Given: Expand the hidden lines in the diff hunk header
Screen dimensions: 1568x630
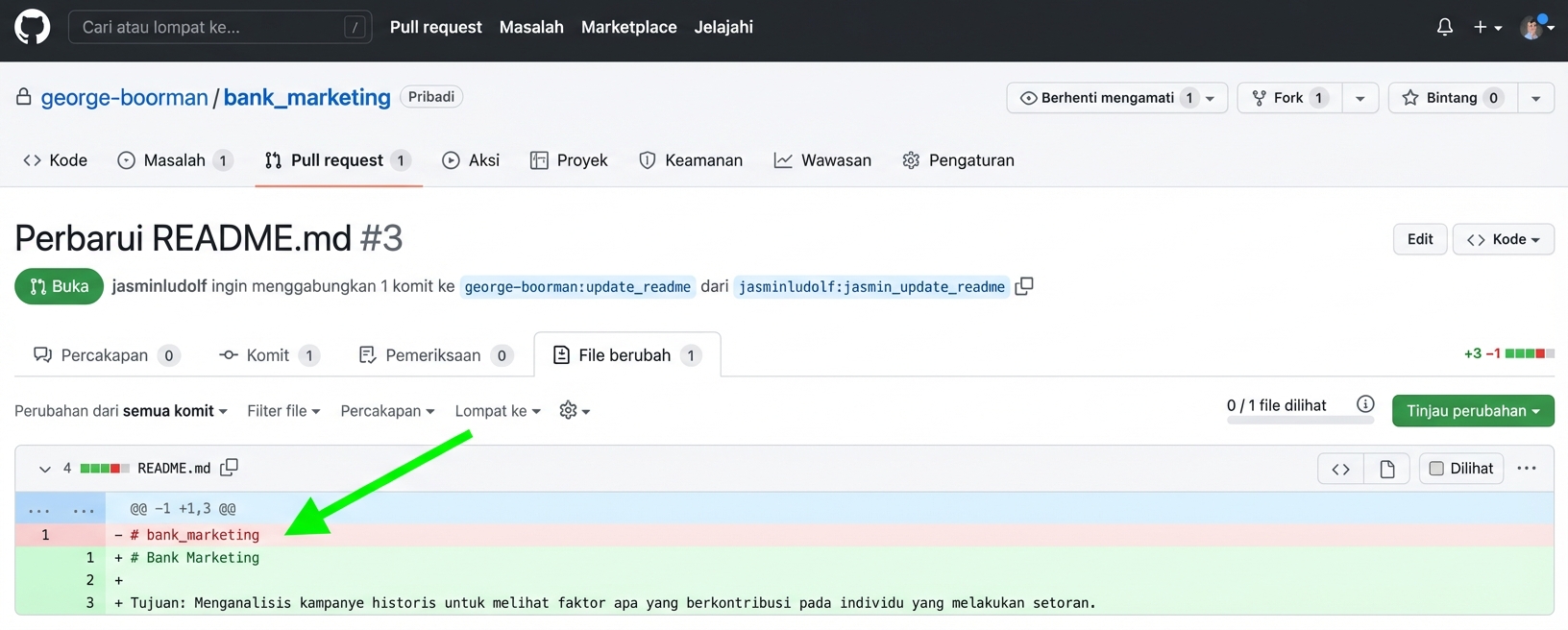Looking at the screenshot, I should (61, 509).
